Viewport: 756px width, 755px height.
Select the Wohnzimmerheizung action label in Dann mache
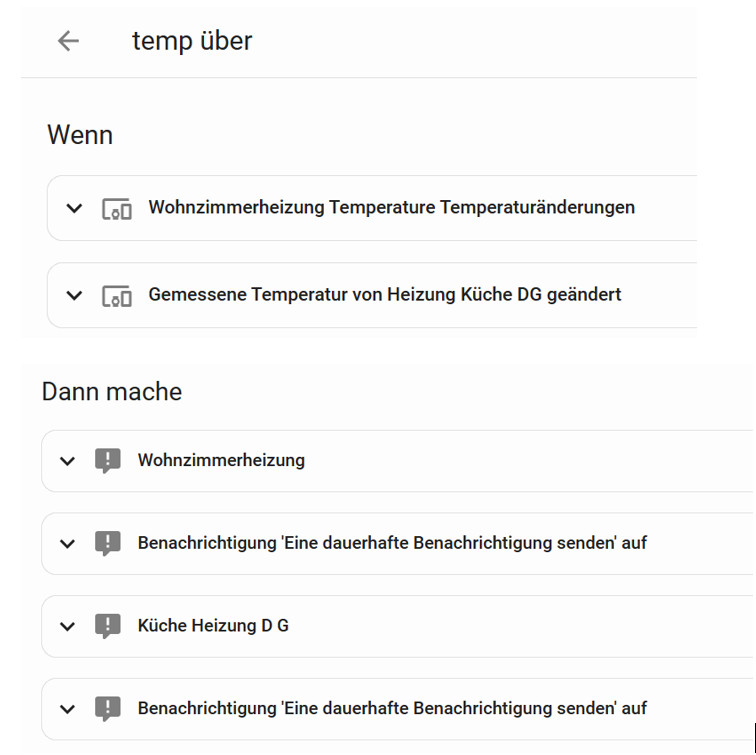coord(221,460)
